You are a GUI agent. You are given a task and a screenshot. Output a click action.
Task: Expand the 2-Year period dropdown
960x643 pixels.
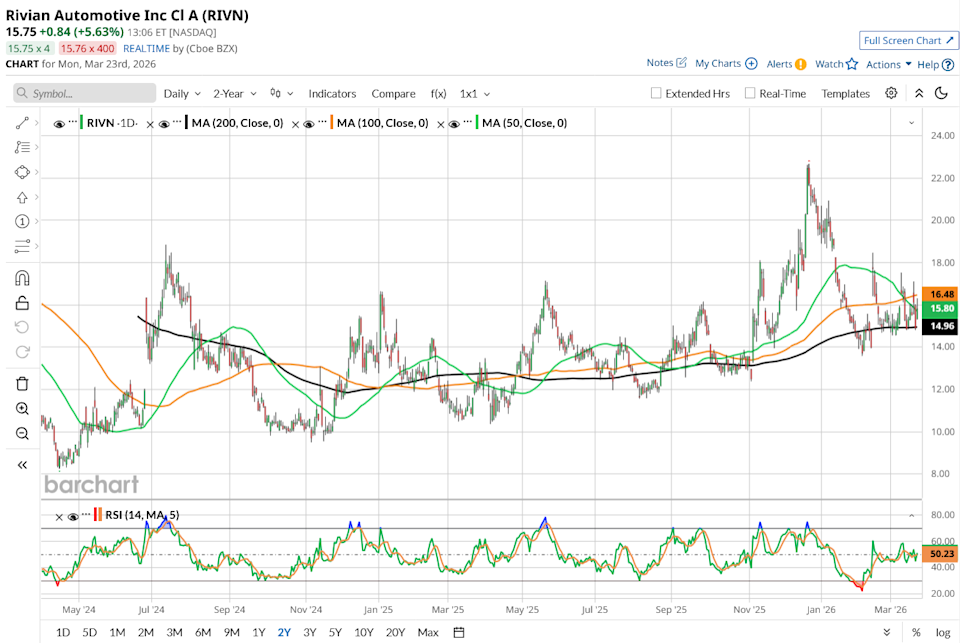(234, 93)
